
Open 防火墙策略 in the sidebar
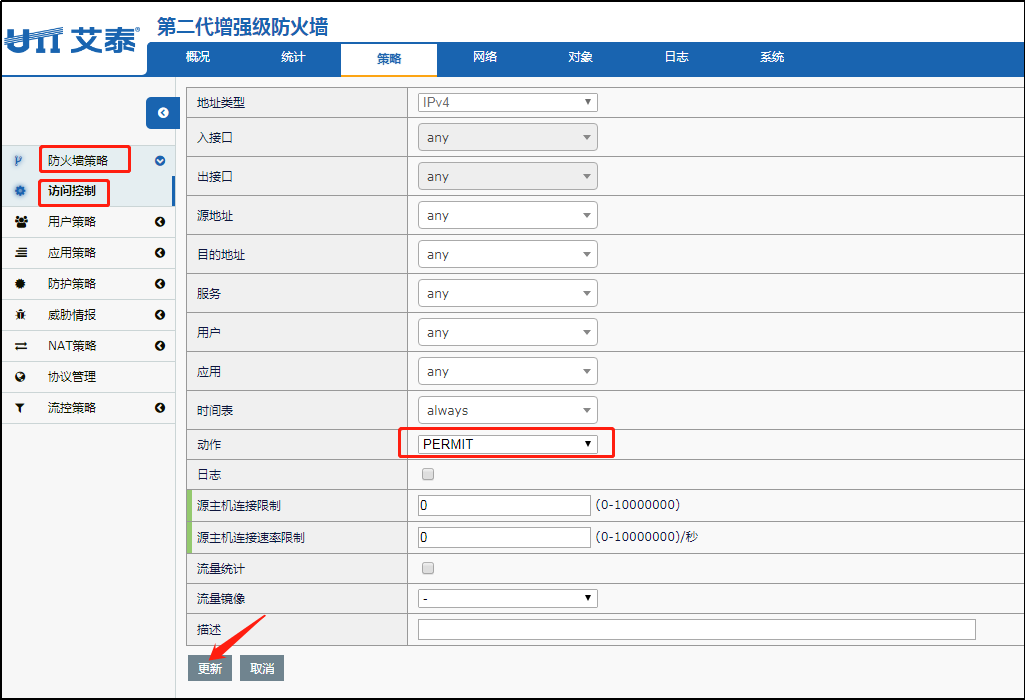[78, 160]
